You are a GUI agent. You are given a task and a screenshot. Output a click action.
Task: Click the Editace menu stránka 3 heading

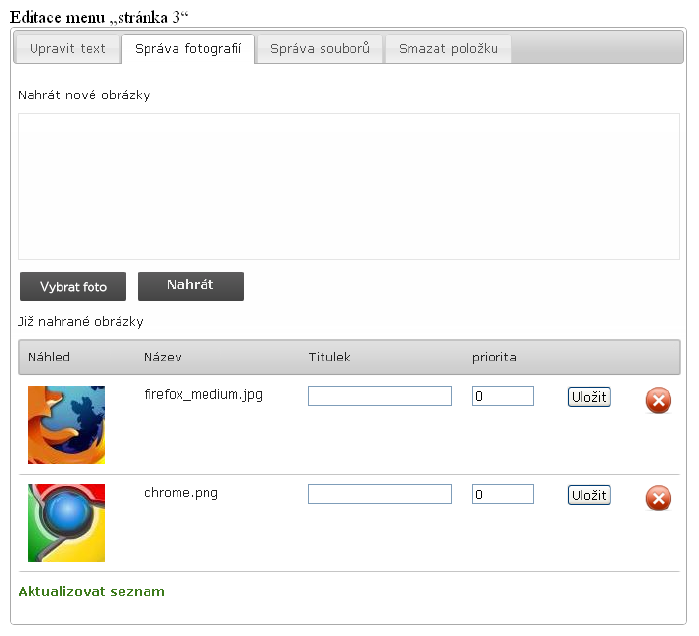[x=99, y=17]
